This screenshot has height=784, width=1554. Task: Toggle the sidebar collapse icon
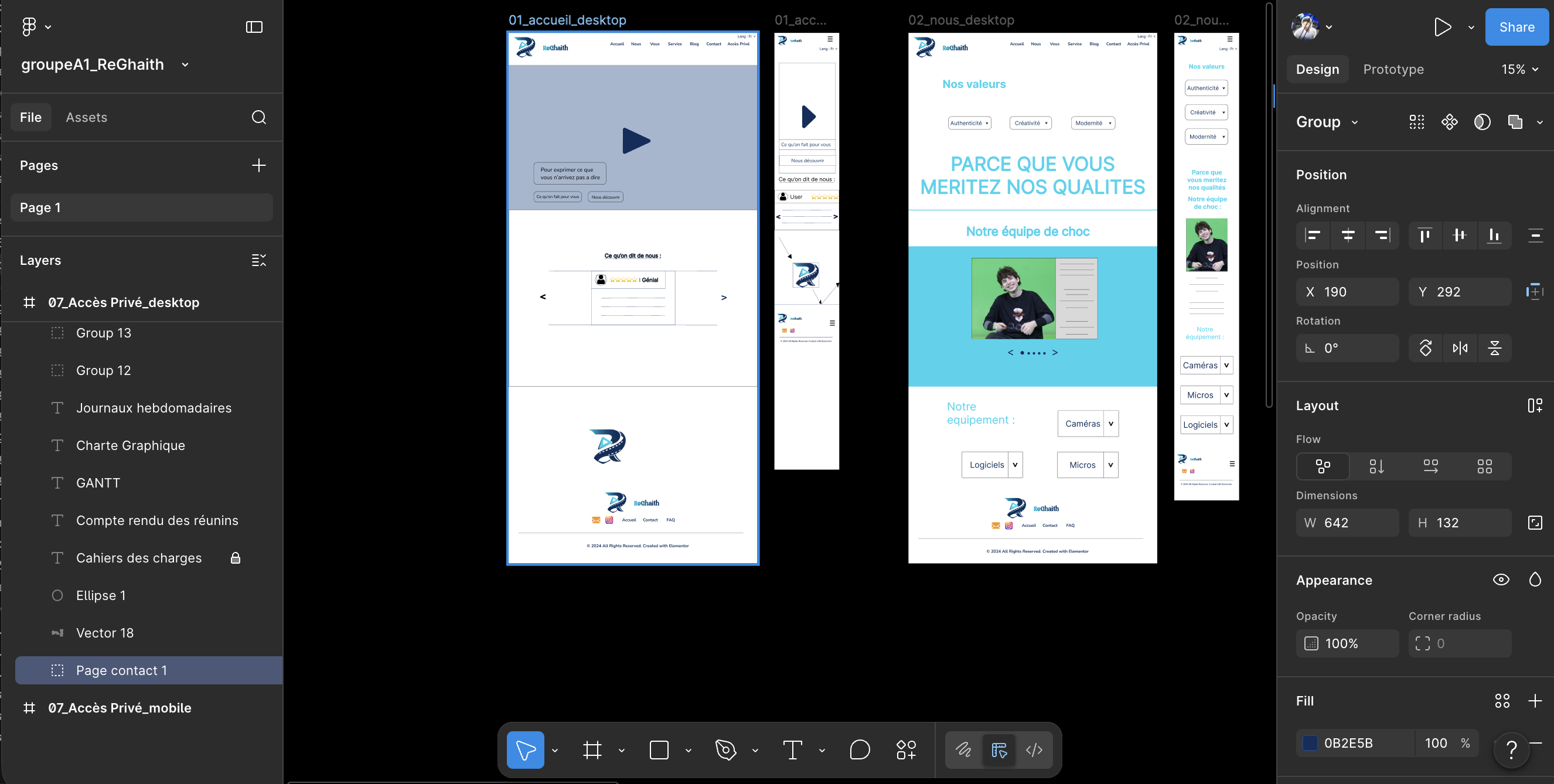pyautogui.click(x=254, y=26)
